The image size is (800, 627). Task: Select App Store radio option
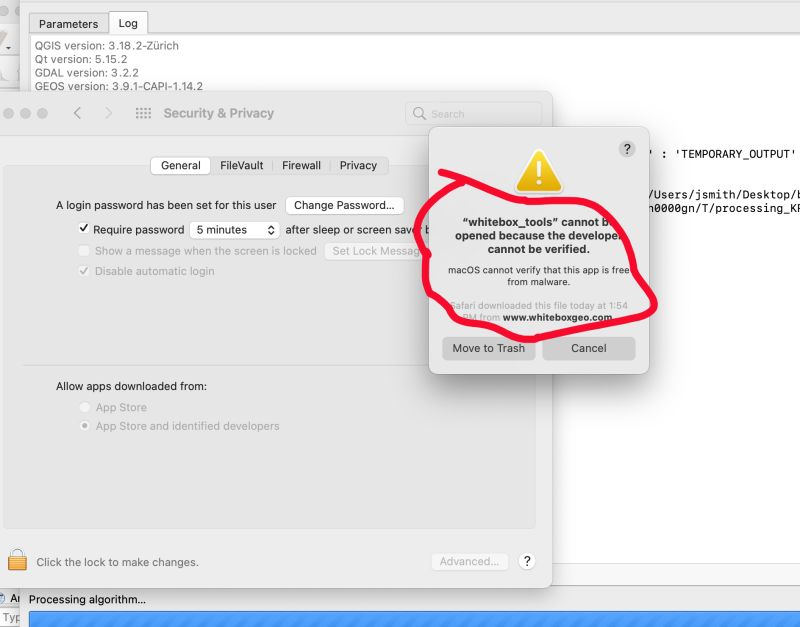tap(85, 407)
